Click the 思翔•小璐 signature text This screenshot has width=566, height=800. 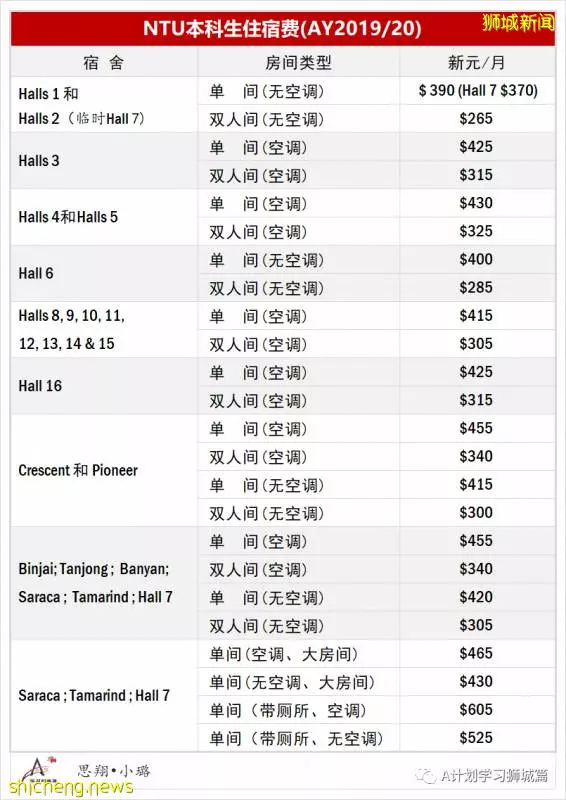pyautogui.click(x=114, y=770)
